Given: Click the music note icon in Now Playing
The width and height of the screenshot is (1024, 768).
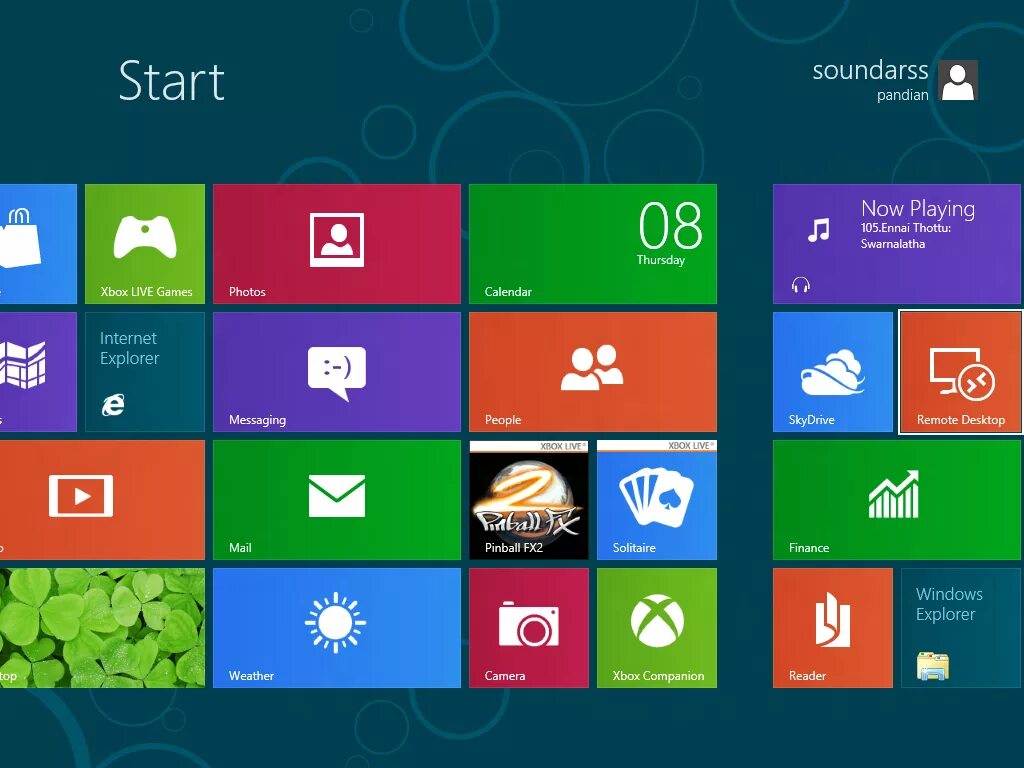Looking at the screenshot, I should coord(818,230).
